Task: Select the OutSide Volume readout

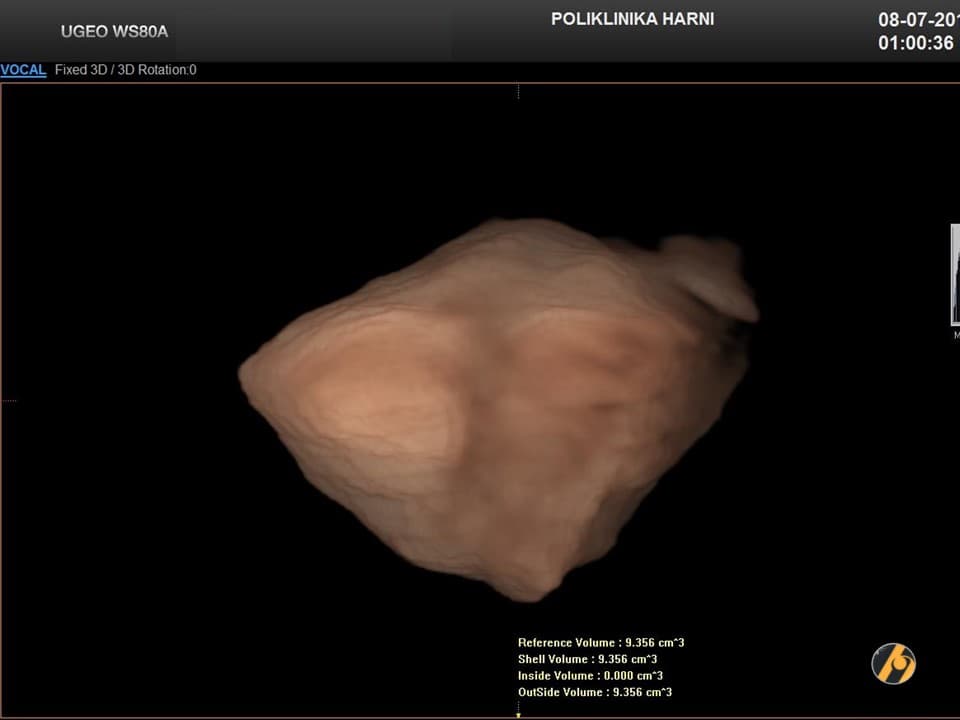Action: 594,692
